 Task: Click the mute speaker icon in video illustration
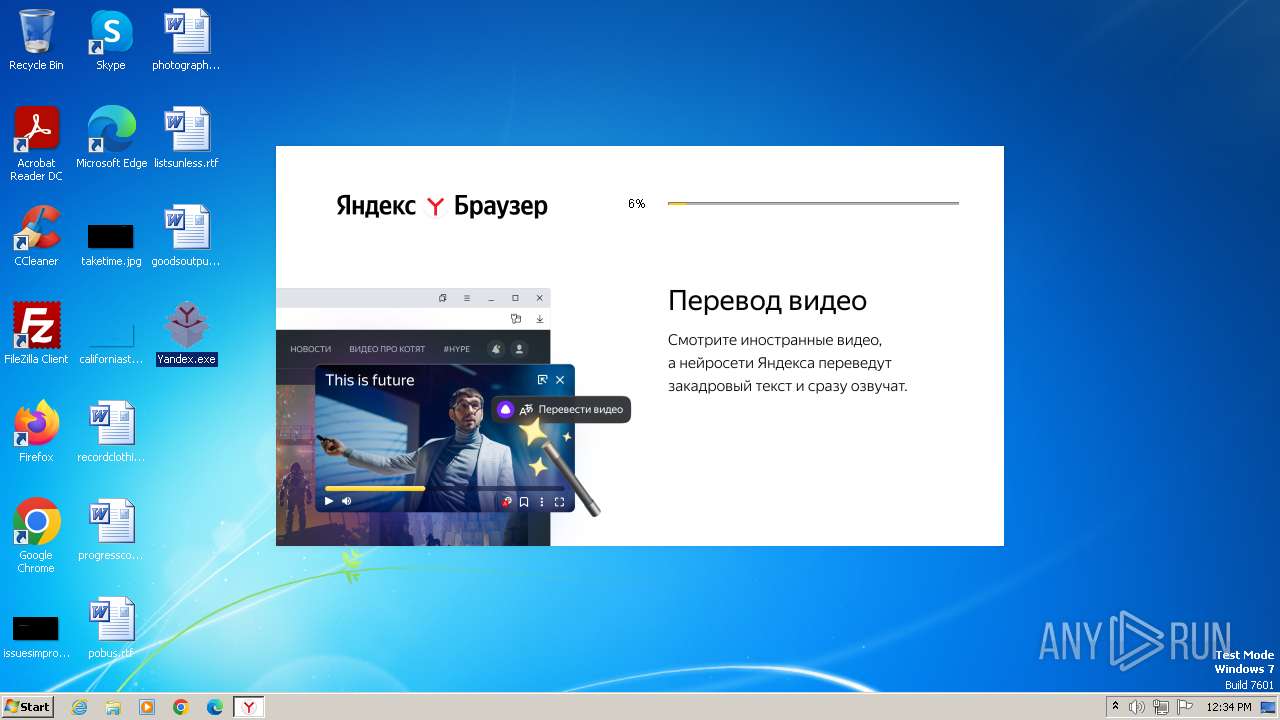[347, 502]
